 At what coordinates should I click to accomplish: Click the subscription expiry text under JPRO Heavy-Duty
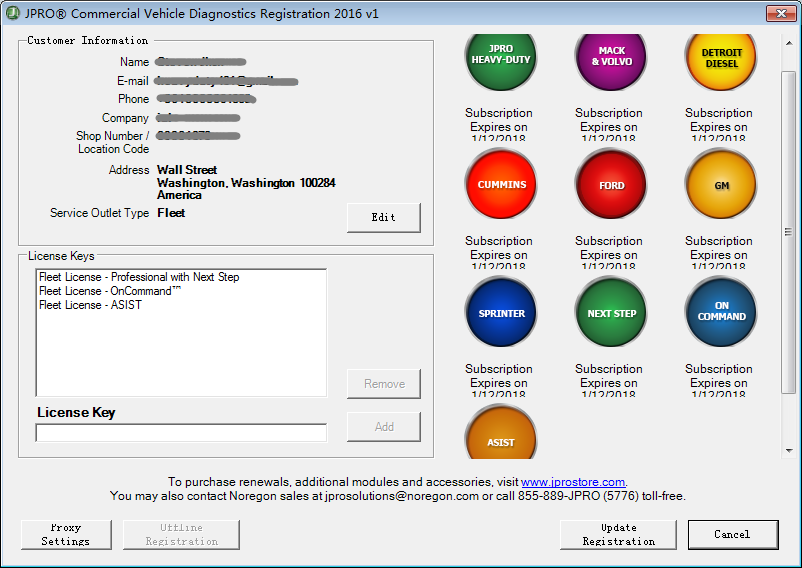point(499,125)
